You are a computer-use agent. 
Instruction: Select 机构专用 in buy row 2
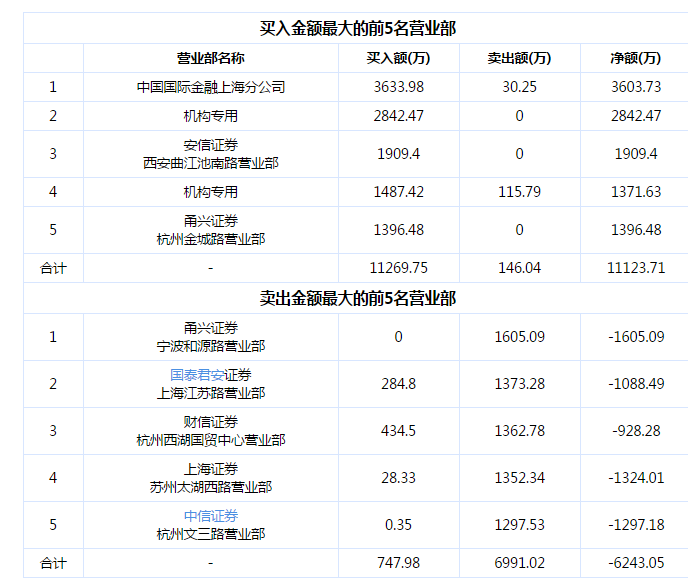pos(211,116)
